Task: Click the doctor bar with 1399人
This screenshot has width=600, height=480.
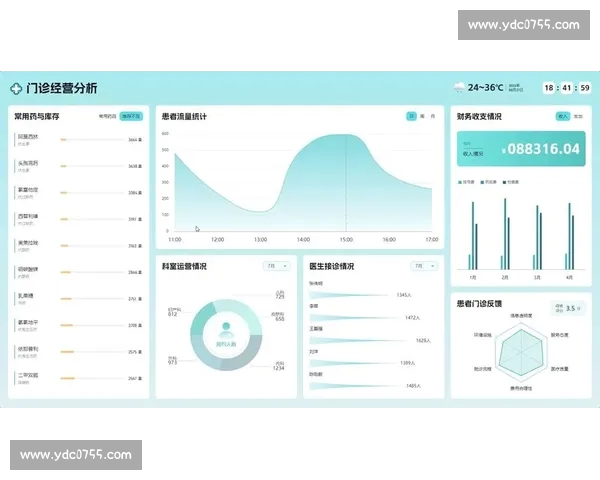Action: [x=351, y=363]
